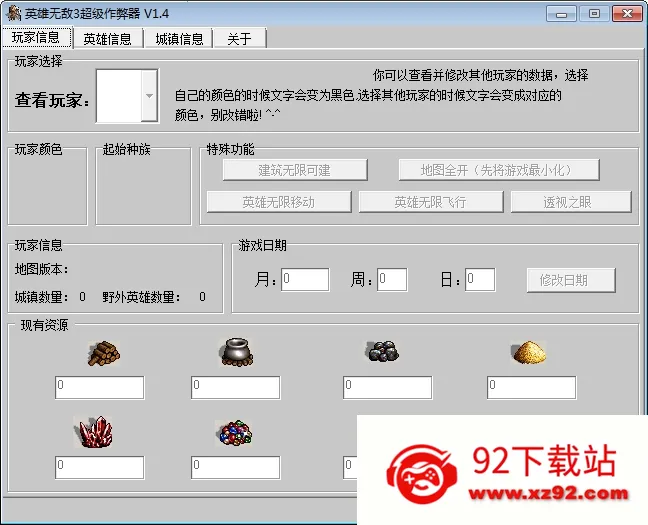Click the 地图全开 button

pyautogui.click(x=499, y=170)
